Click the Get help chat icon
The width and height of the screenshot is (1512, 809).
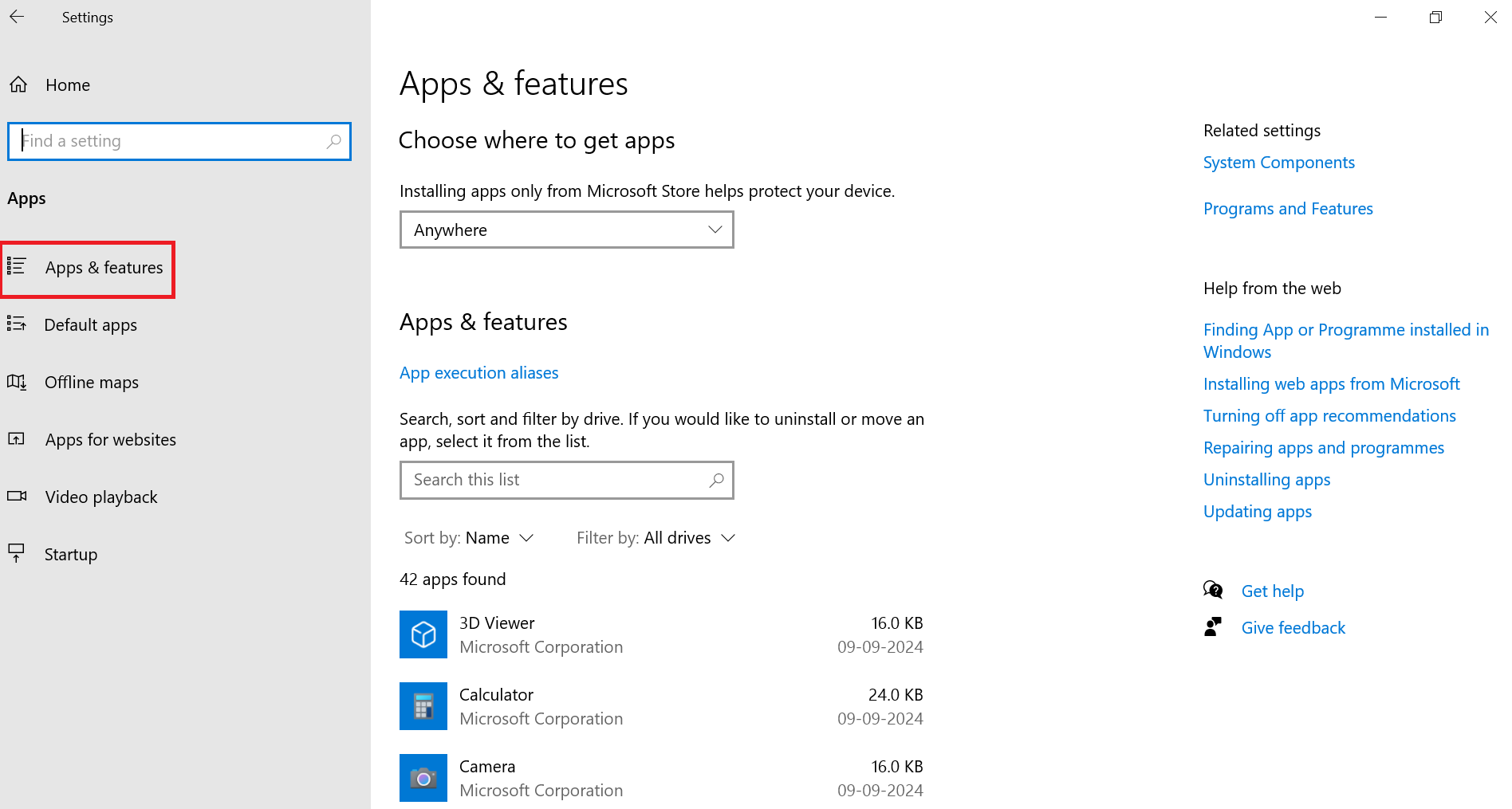(1212, 591)
